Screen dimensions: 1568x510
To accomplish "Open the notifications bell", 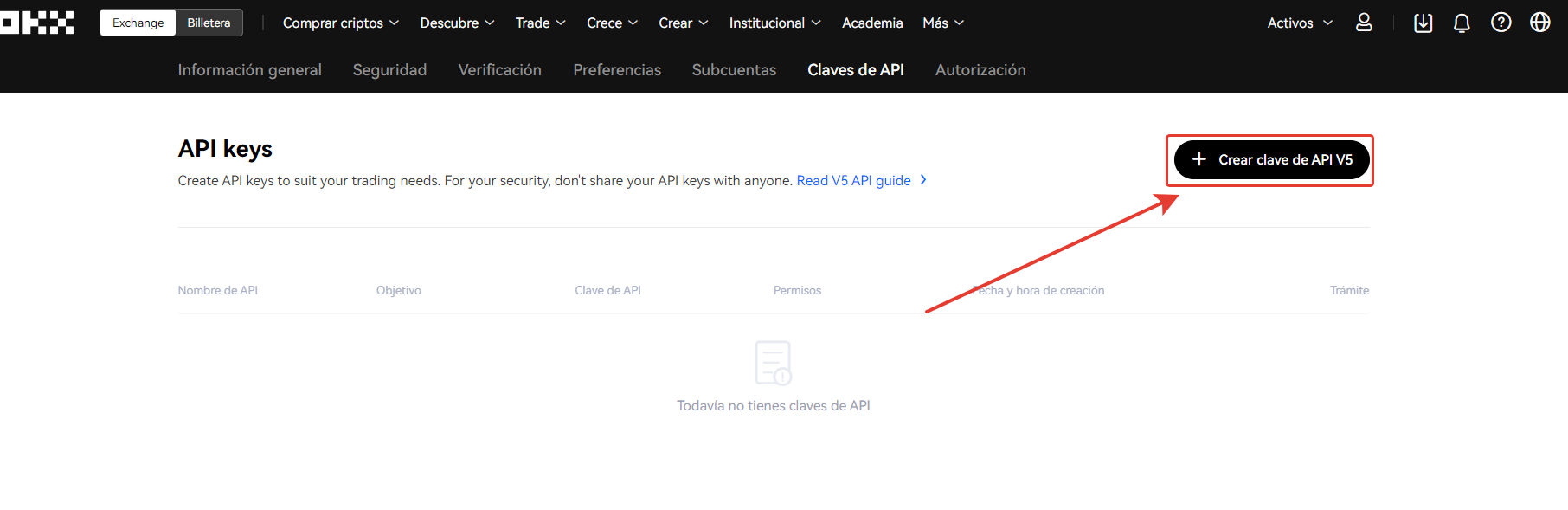I will point(1462,23).
